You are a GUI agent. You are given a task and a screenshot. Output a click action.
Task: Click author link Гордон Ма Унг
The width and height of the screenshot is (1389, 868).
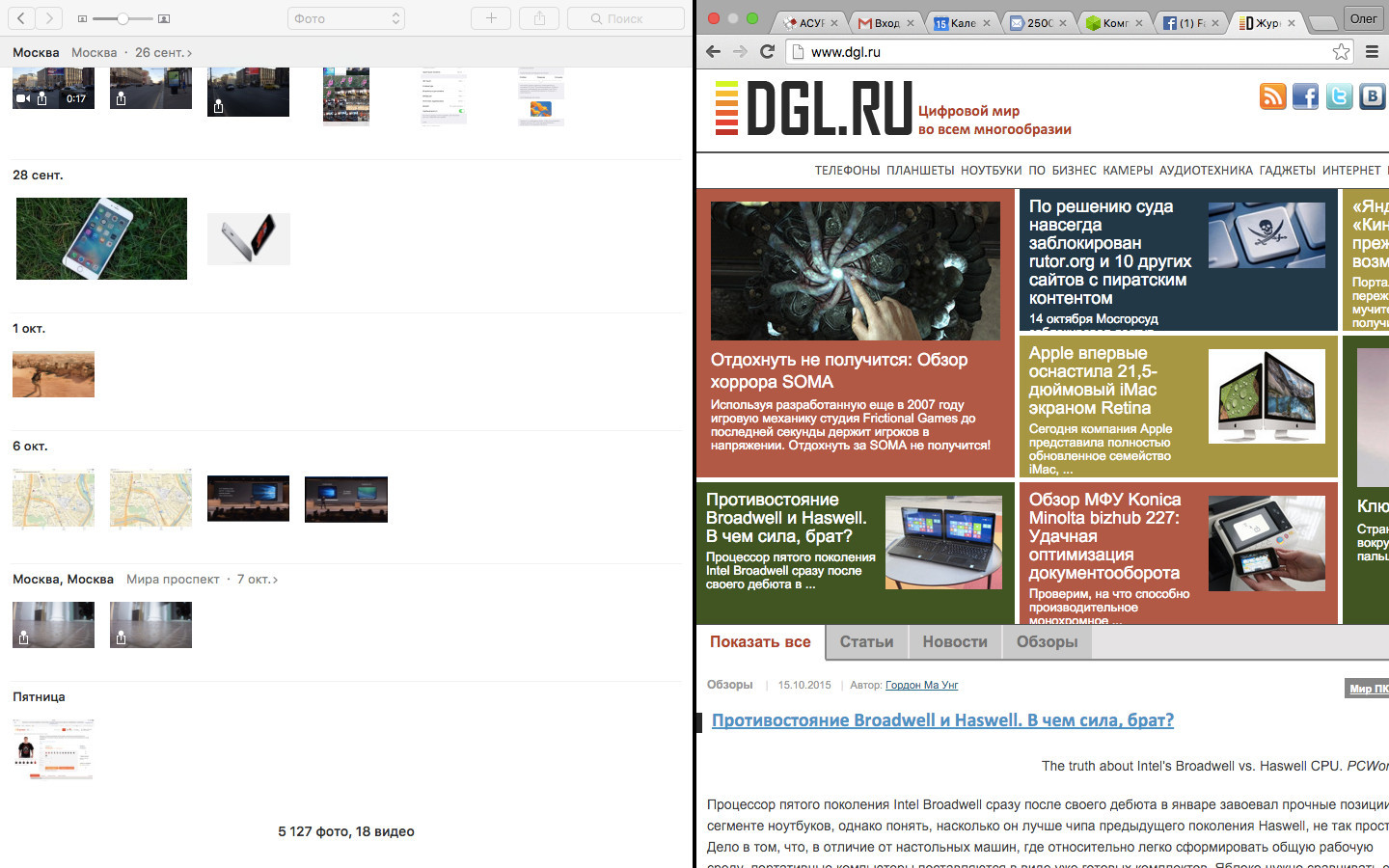point(921,685)
